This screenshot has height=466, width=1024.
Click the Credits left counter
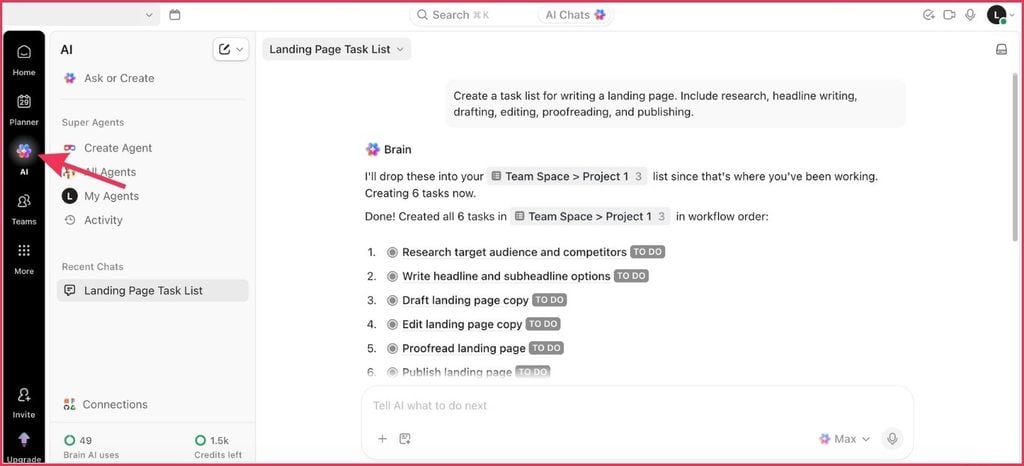(219, 447)
